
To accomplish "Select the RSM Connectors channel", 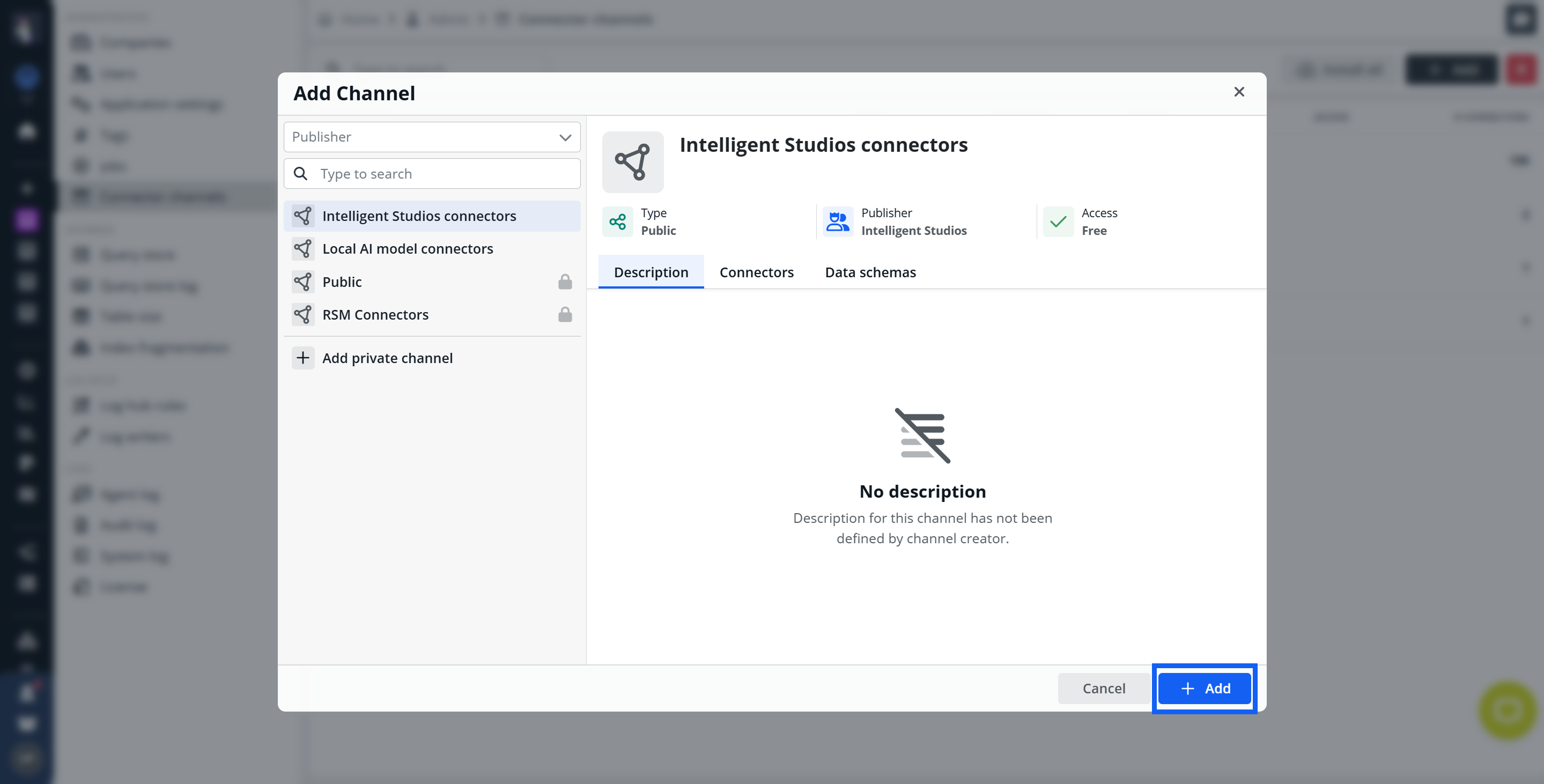I will pyautogui.click(x=375, y=315).
